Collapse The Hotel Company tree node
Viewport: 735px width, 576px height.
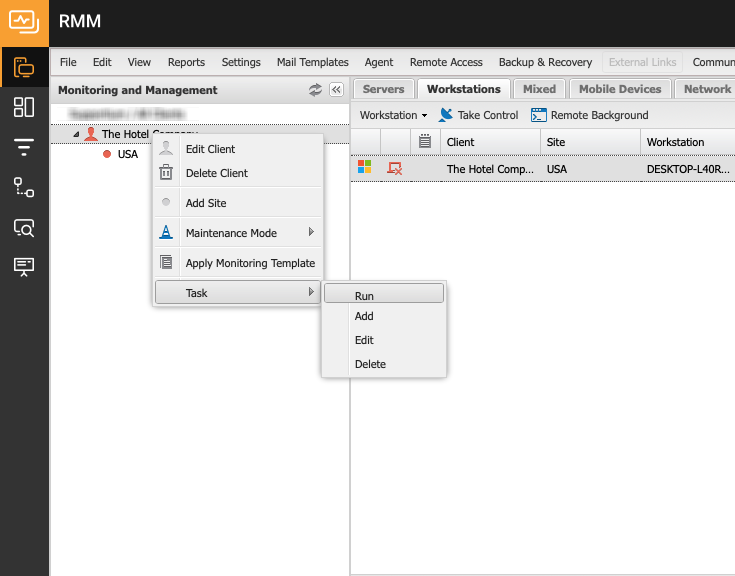point(76,135)
